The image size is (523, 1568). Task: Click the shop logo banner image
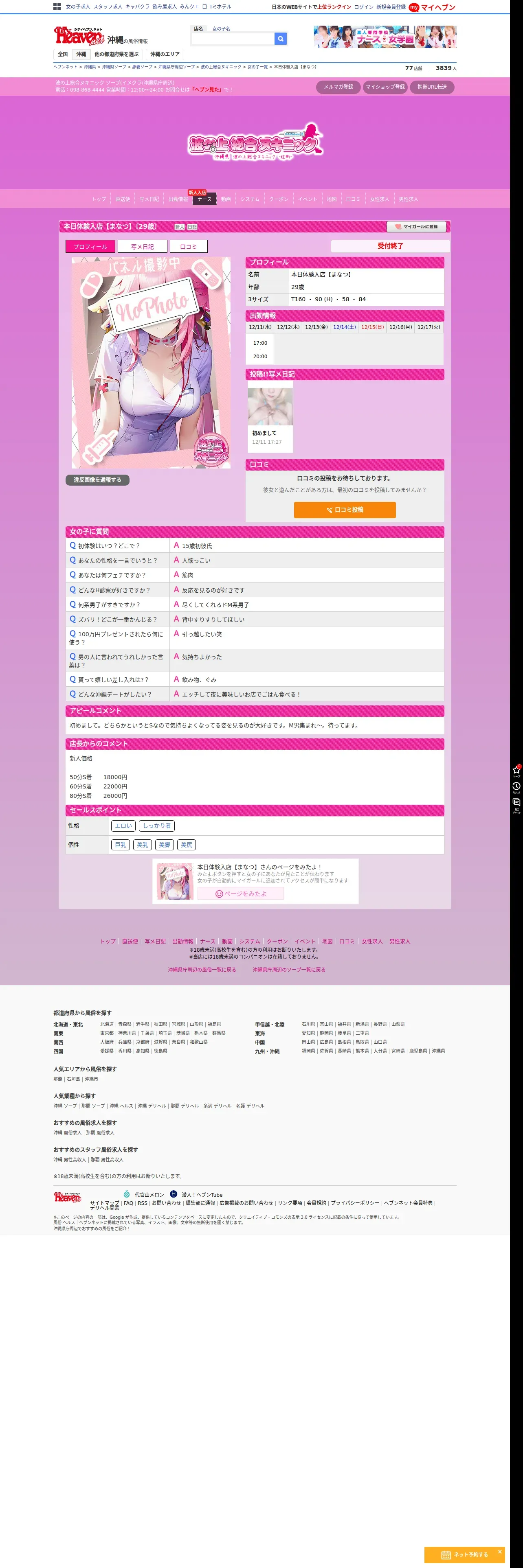[x=255, y=142]
